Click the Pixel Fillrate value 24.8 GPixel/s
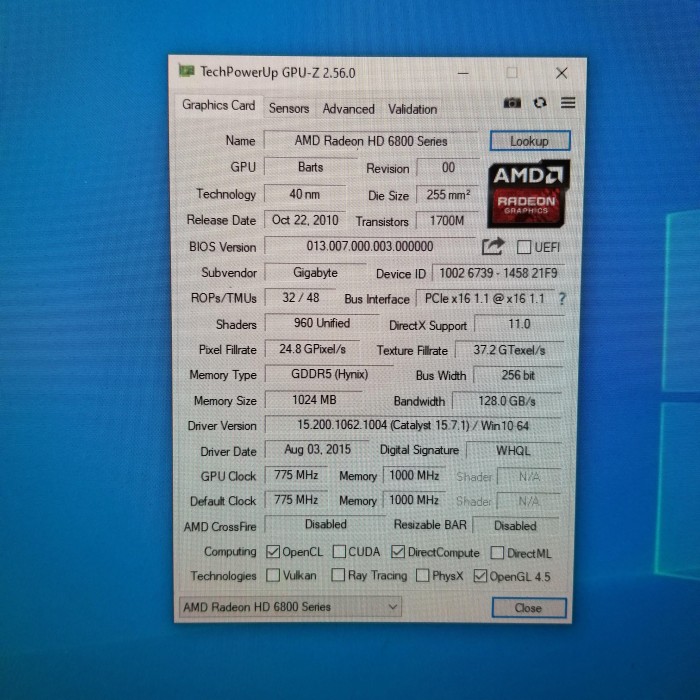 tap(312, 349)
